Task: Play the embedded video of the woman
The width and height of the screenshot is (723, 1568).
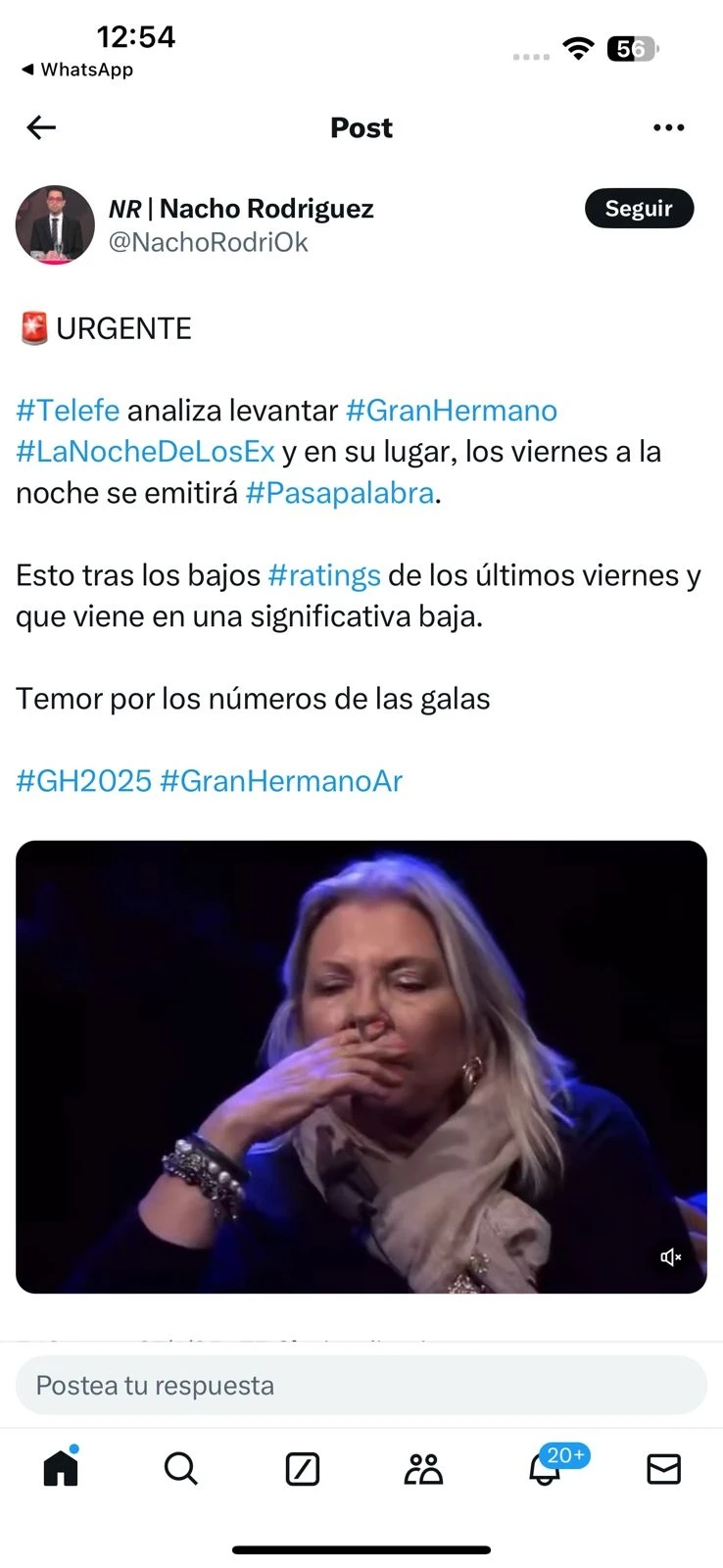Action: (361, 1067)
